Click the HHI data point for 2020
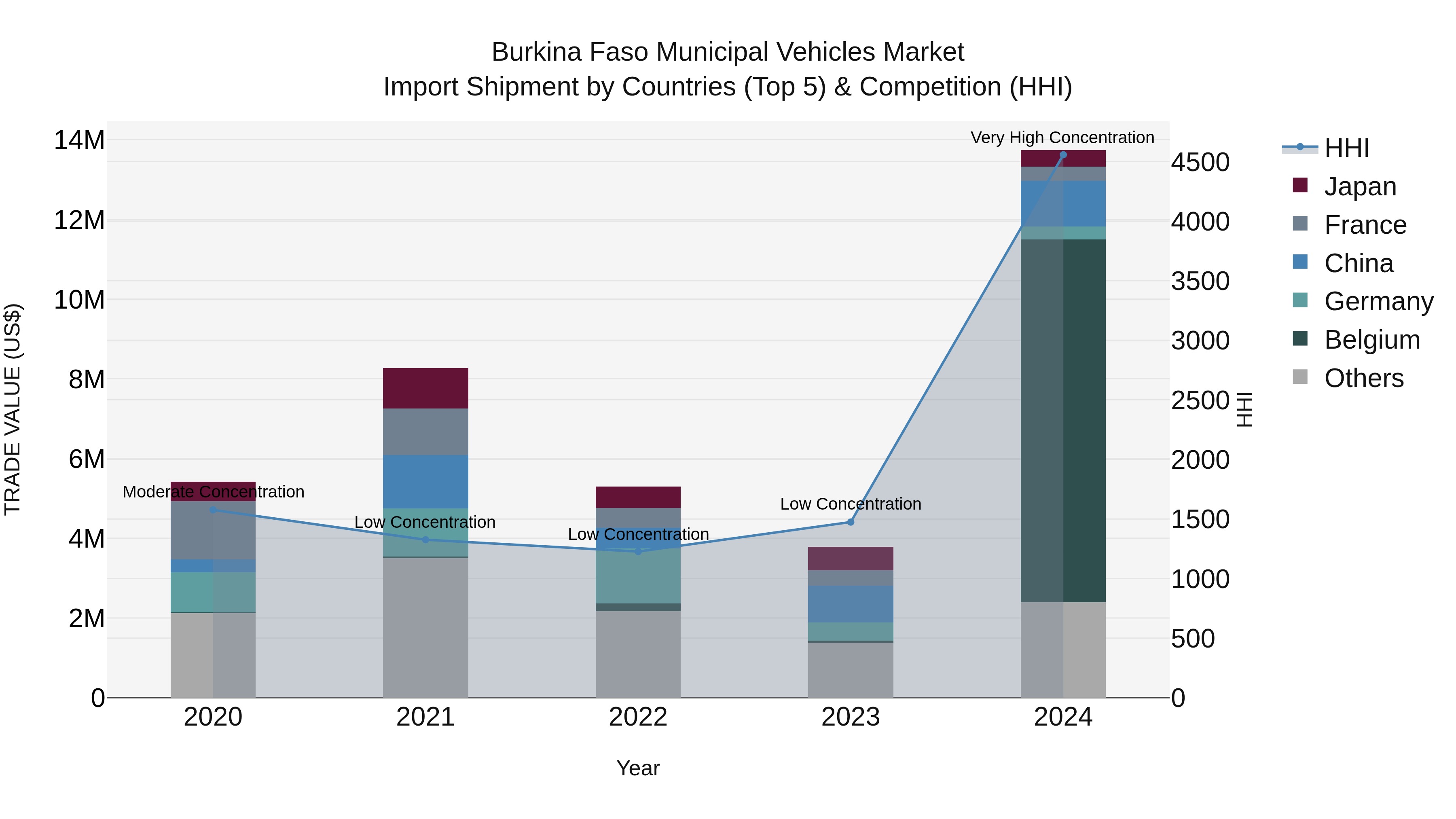The height and width of the screenshot is (819, 1456). pyautogui.click(x=213, y=510)
